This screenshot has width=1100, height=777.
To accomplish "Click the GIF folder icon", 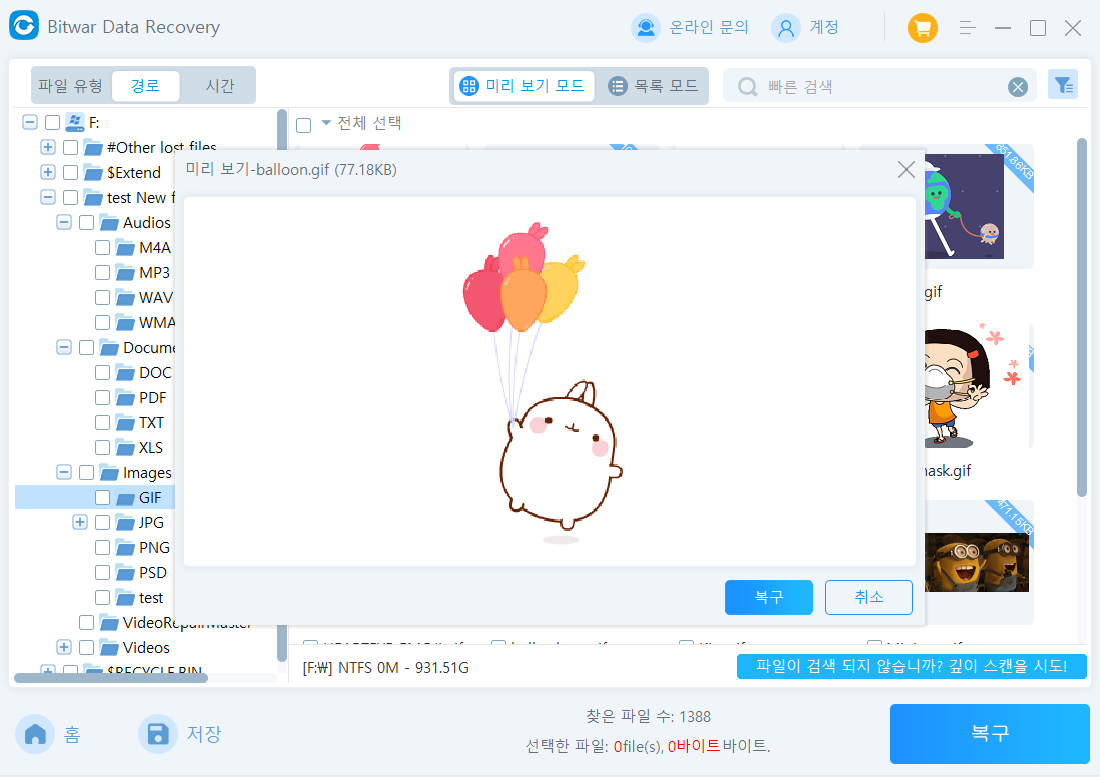I will click(x=126, y=498).
